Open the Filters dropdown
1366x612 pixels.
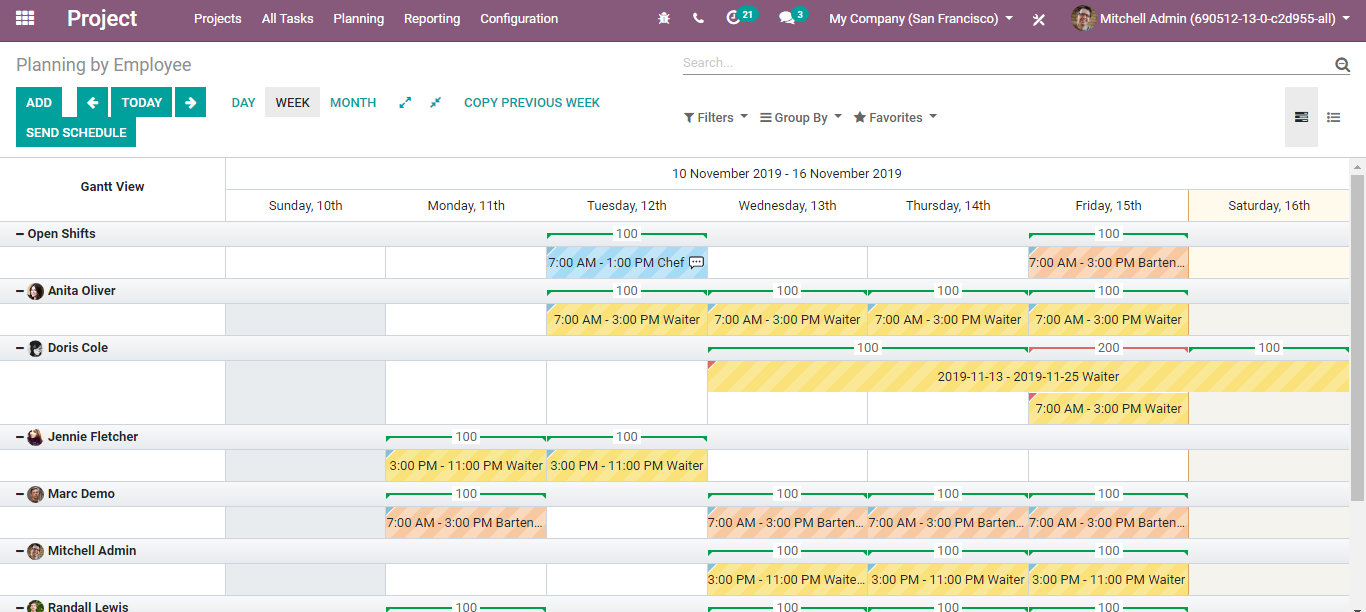coord(716,117)
